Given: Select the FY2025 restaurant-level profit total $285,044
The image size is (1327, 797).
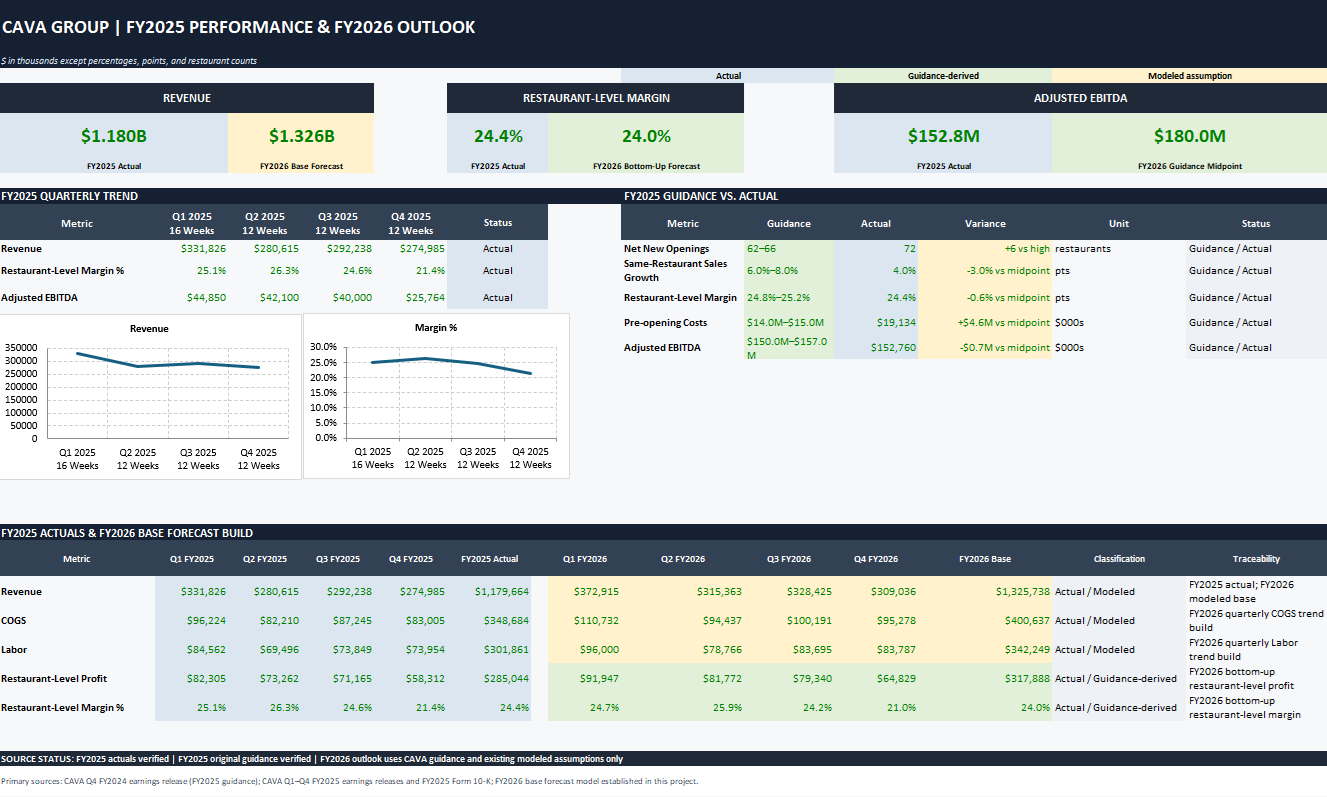Looking at the screenshot, I should [489, 678].
